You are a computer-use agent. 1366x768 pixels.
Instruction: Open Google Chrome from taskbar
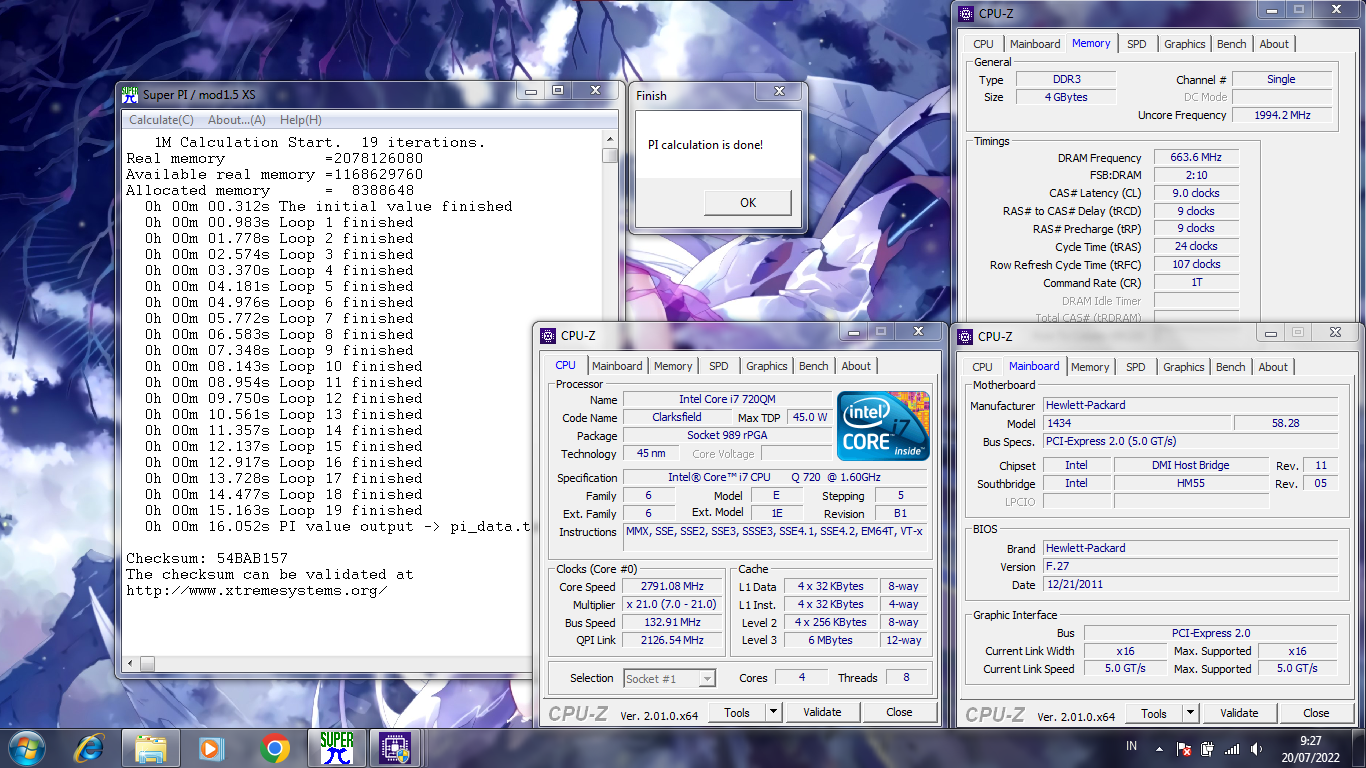[x=274, y=748]
